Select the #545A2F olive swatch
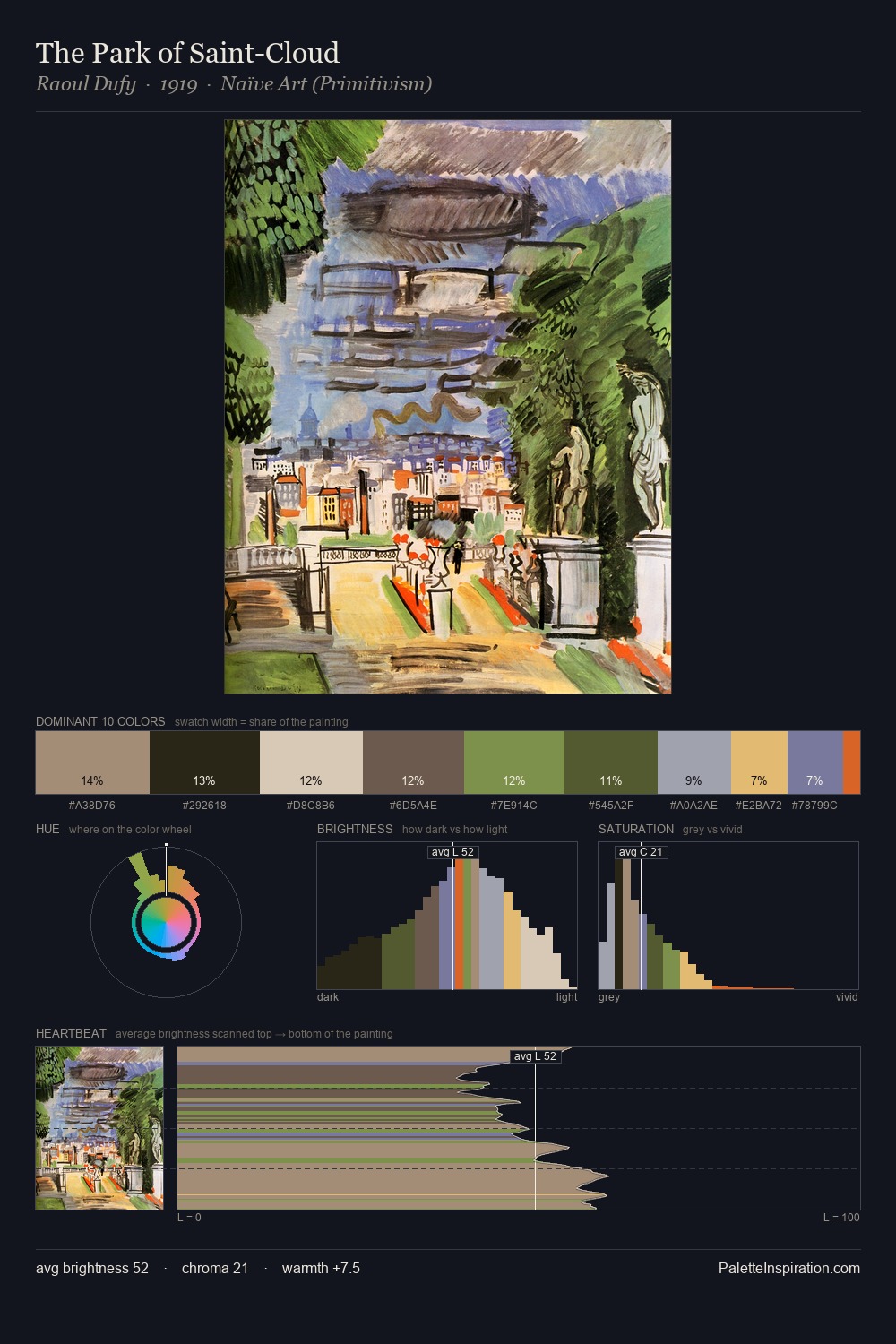Screen dimensions: 896x1344 (x=611, y=762)
